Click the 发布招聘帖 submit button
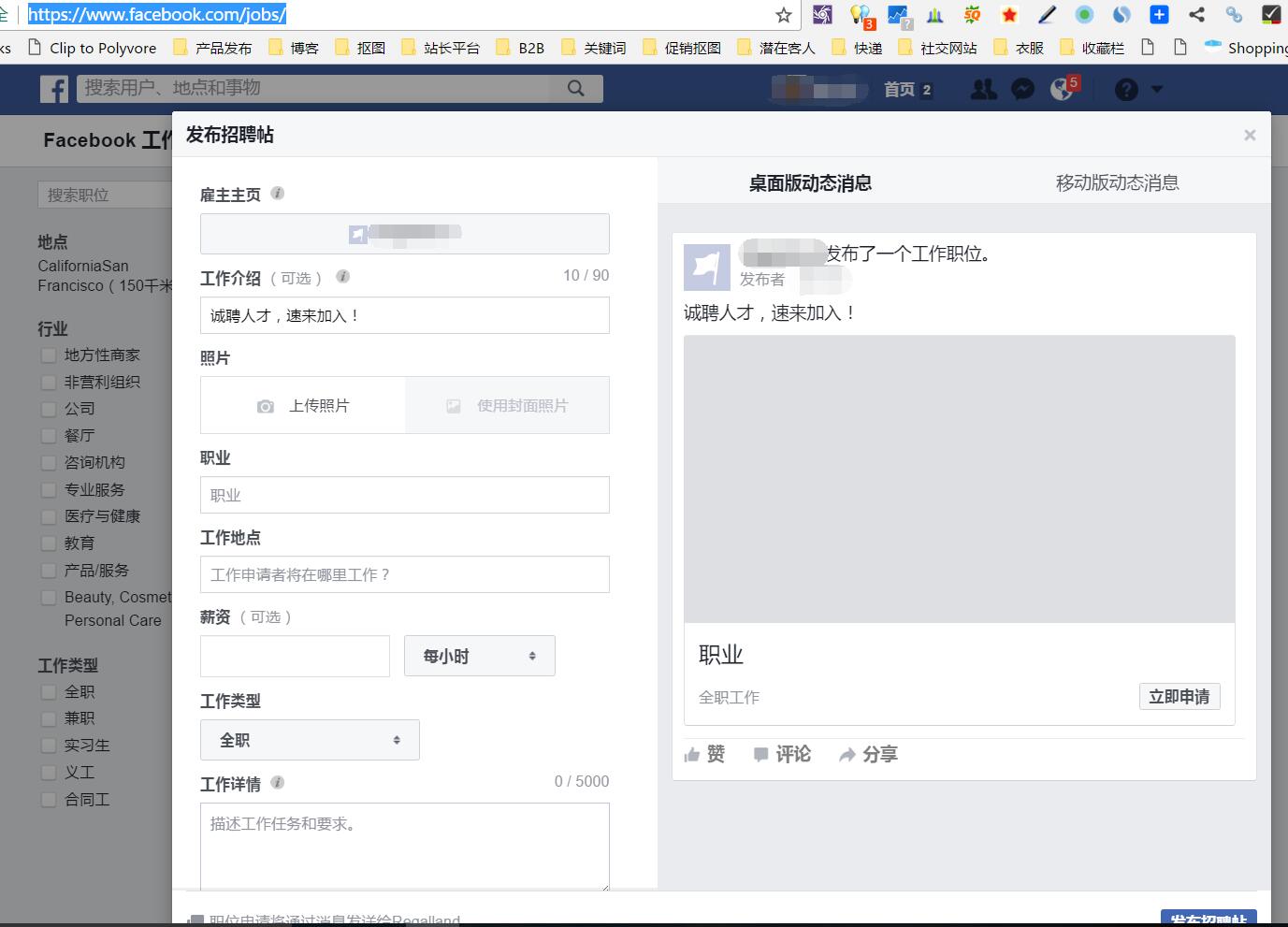Screen dimensions: 1288x927 pyautogui.click(x=1208, y=919)
